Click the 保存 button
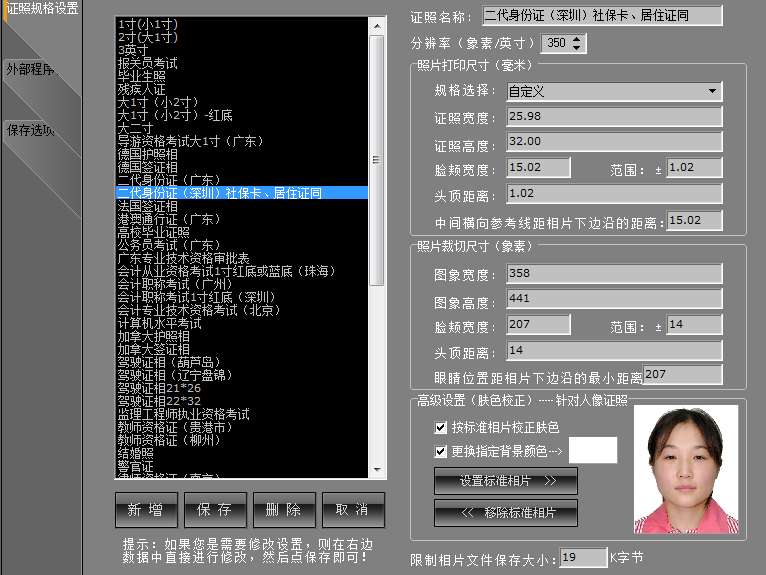The width and height of the screenshot is (766, 575). pyautogui.click(x=215, y=510)
